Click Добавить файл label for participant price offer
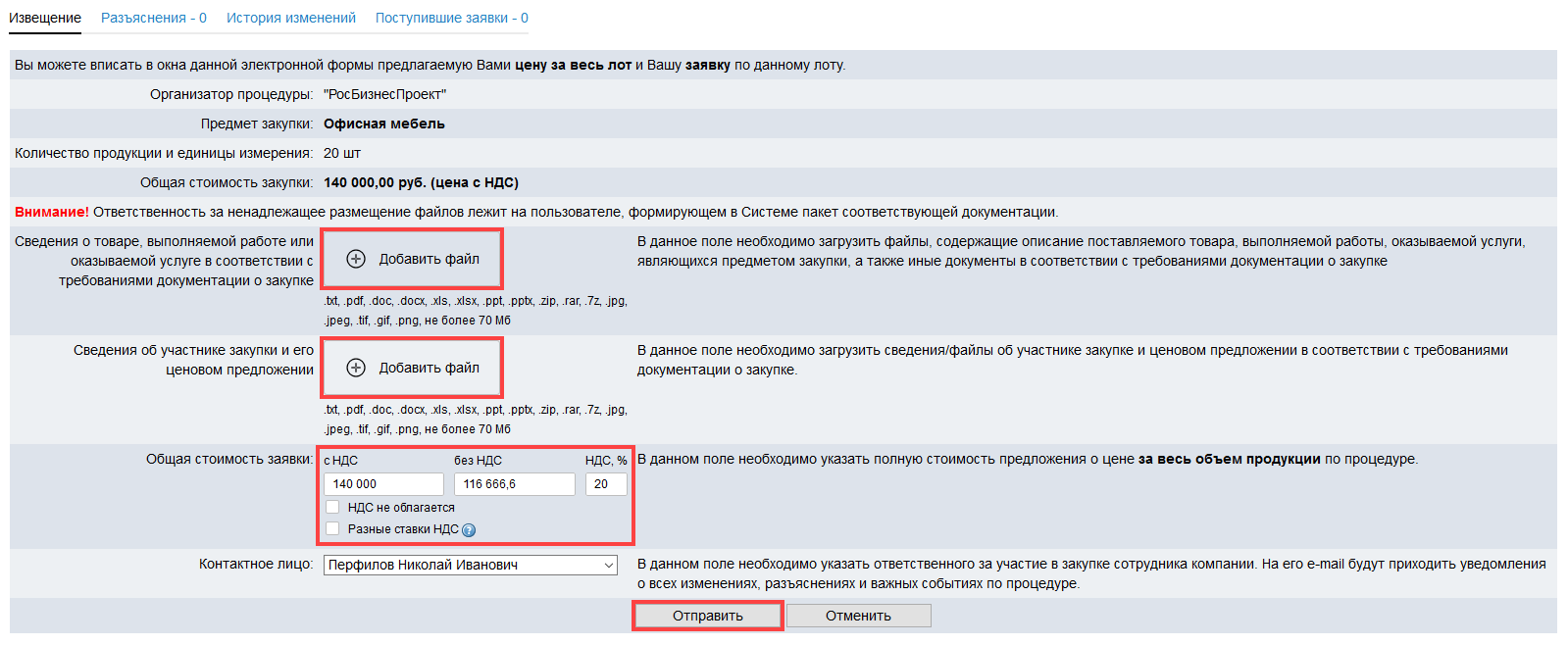1568x645 pixels. coord(430,368)
